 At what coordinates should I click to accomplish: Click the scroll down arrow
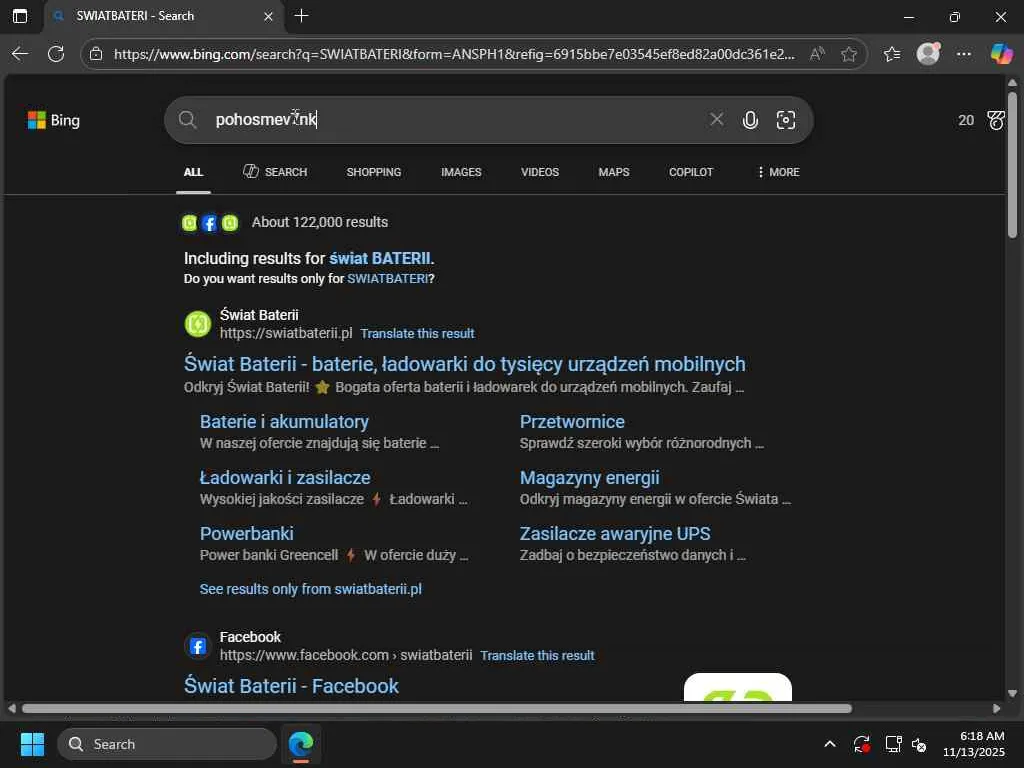click(1012, 694)
